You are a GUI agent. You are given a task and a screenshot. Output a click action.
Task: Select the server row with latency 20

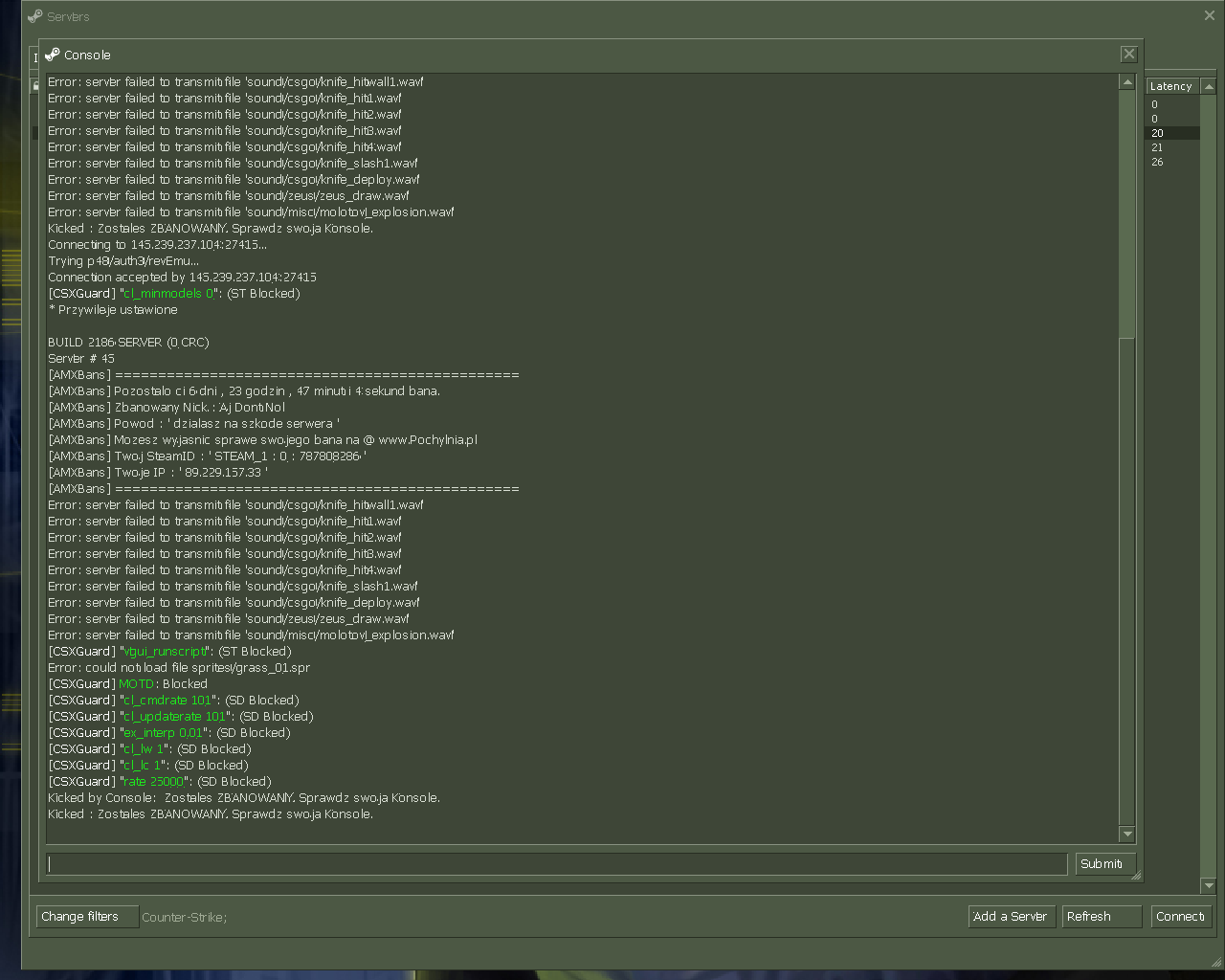tap(1172, 133)
